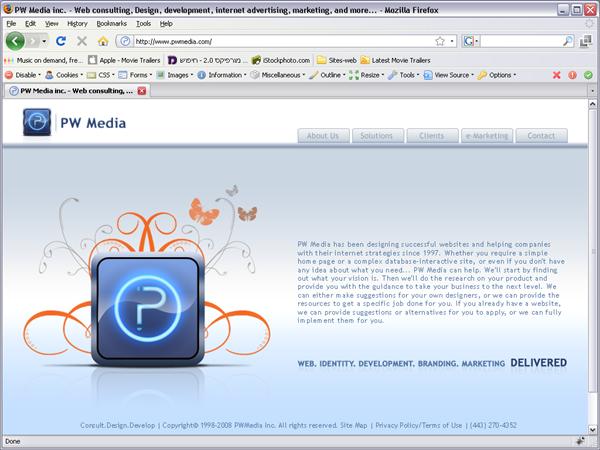Expand the Disable developer toolbar menu
Screen dimensions: 600x450
23,75
